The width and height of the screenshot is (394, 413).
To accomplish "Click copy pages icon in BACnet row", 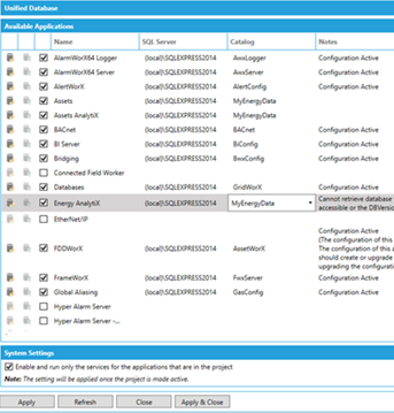I will (x=27, y=130).
